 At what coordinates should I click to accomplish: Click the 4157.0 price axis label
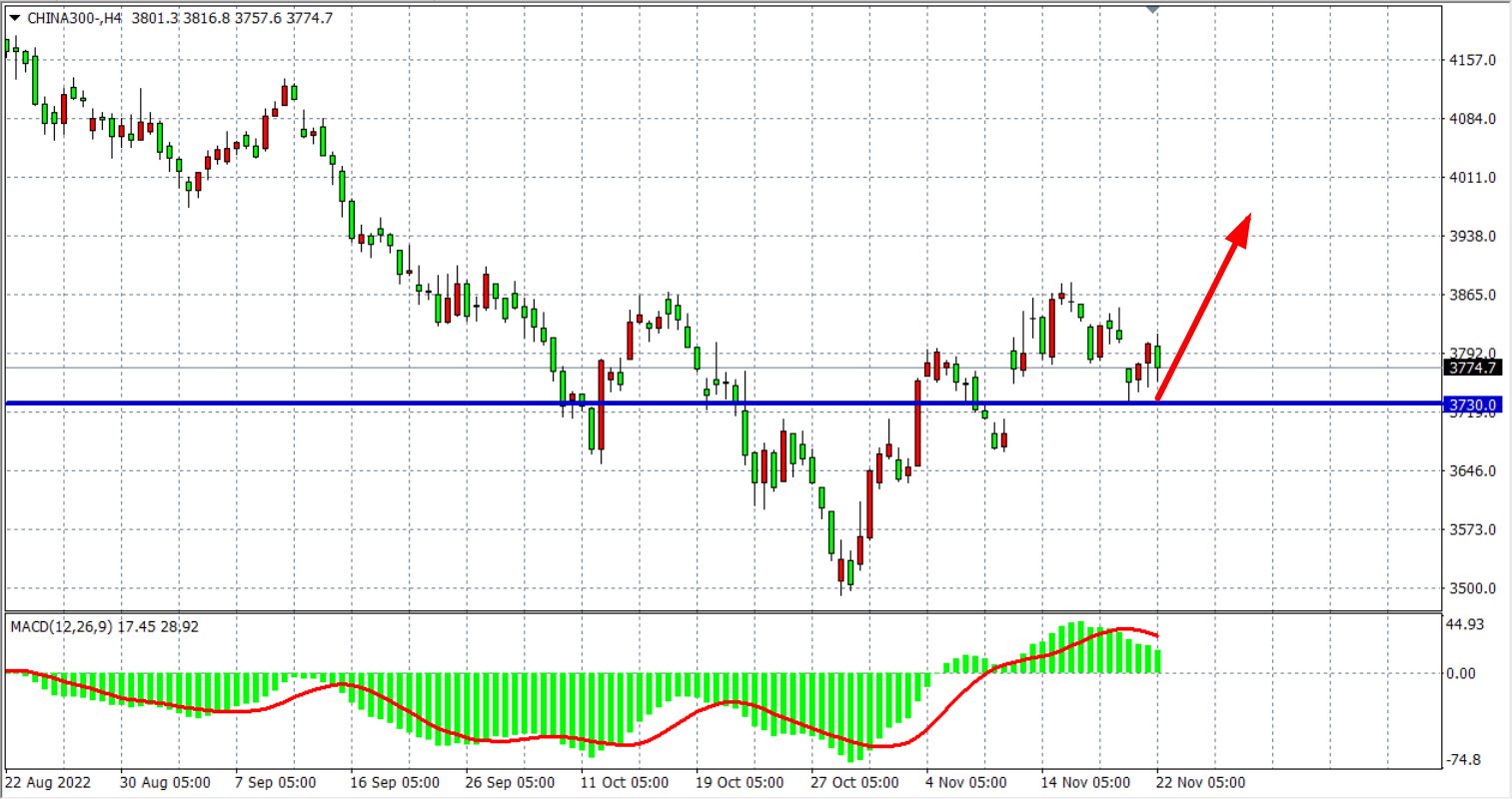click(x=1472, y=60)
